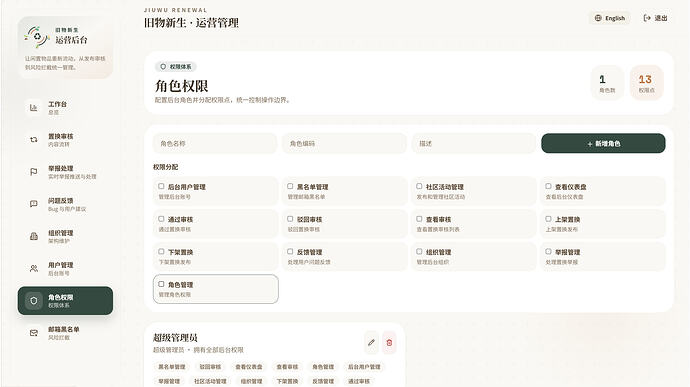
Task: Click the 查看审核 tag under 超级管理员
Action: point(287,367)
